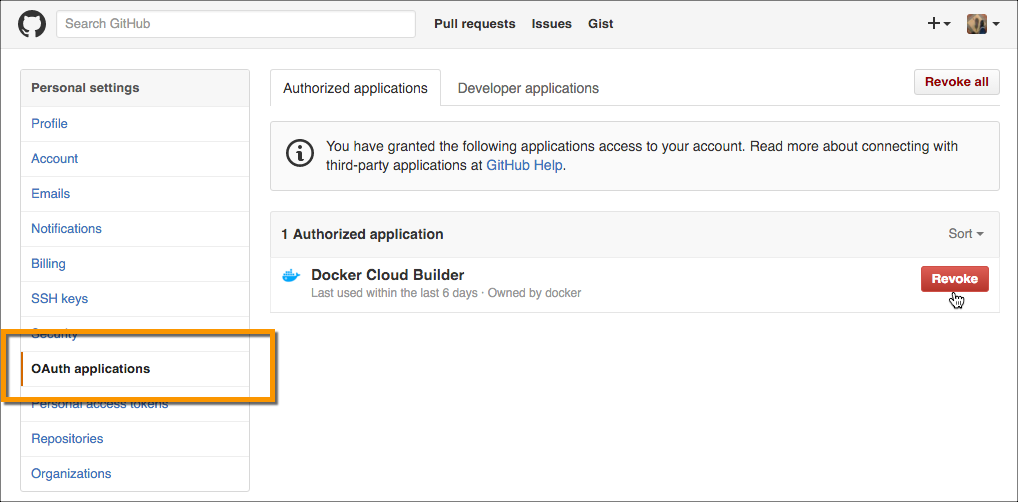This screenshot has height=502, width=1018.
Task: Go to SSH keys settings
Action: click(x=59, y=299)
